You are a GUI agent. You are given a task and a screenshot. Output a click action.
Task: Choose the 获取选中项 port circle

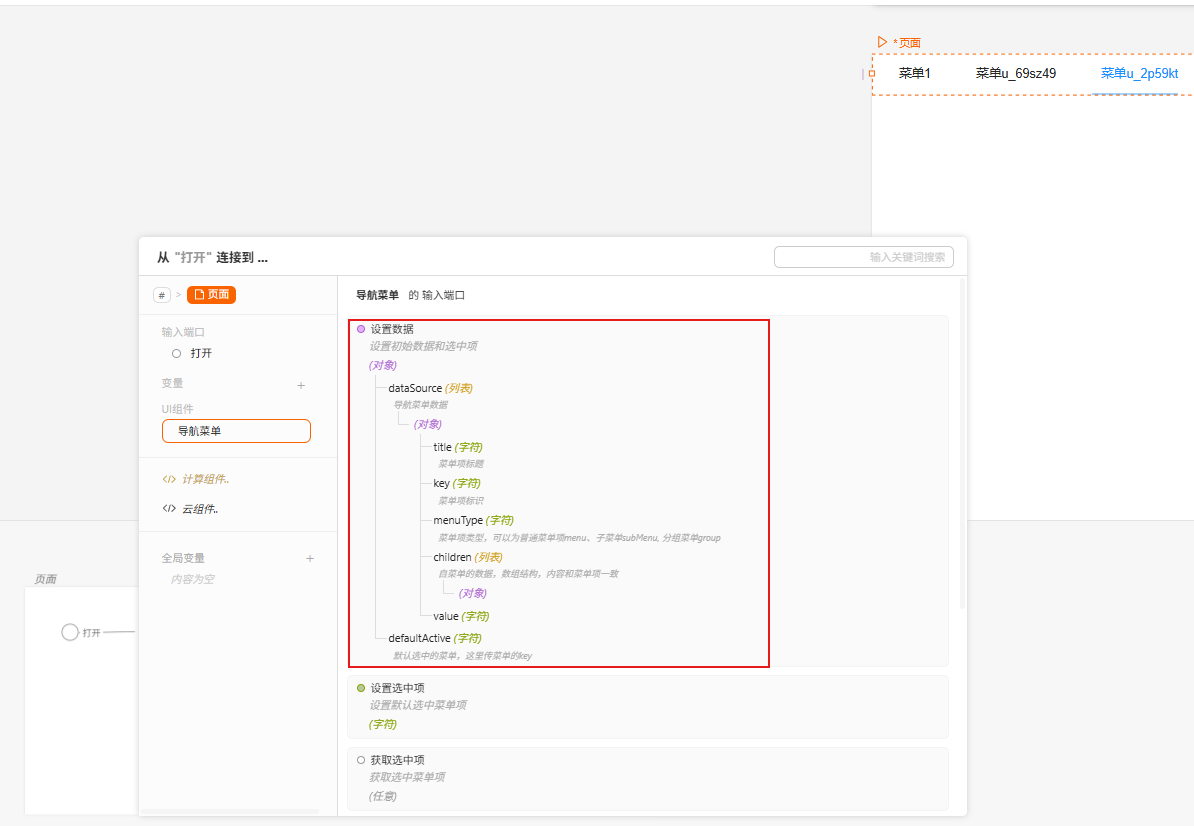pos(361,760)
